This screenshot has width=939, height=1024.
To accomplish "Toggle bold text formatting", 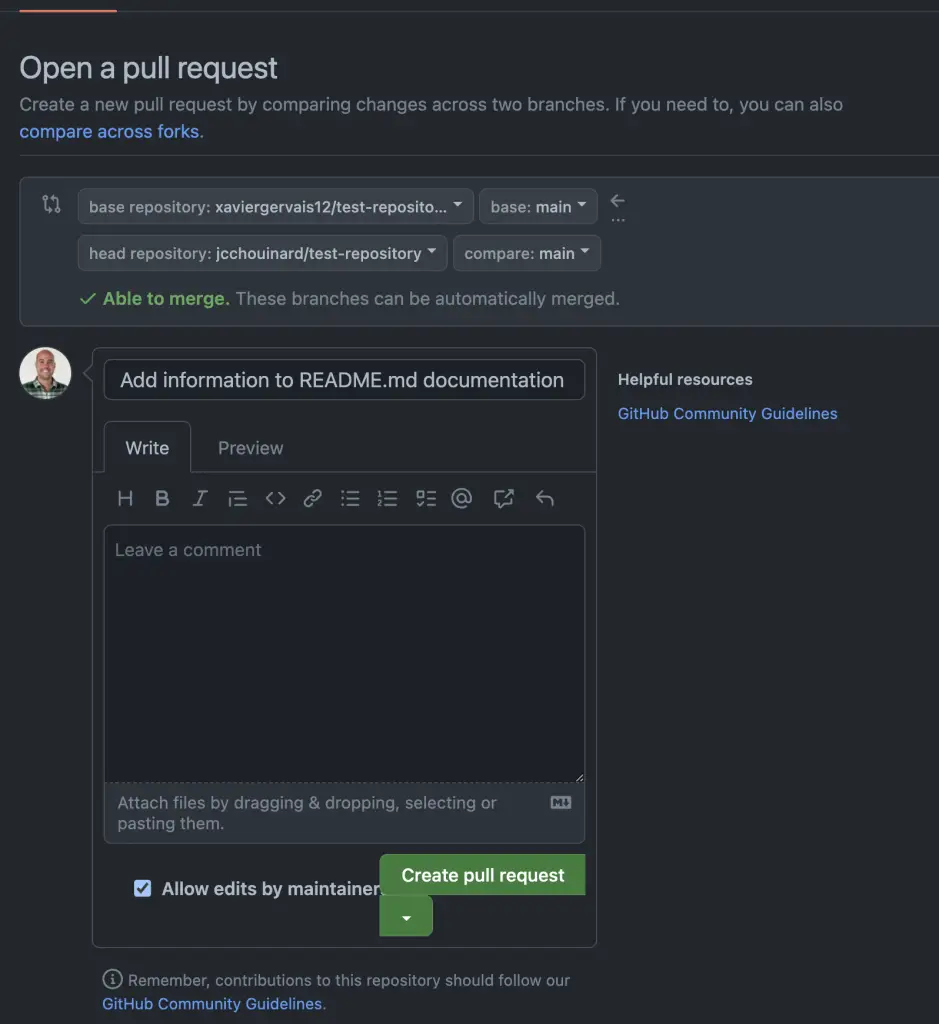I will (x=162, y=498).
